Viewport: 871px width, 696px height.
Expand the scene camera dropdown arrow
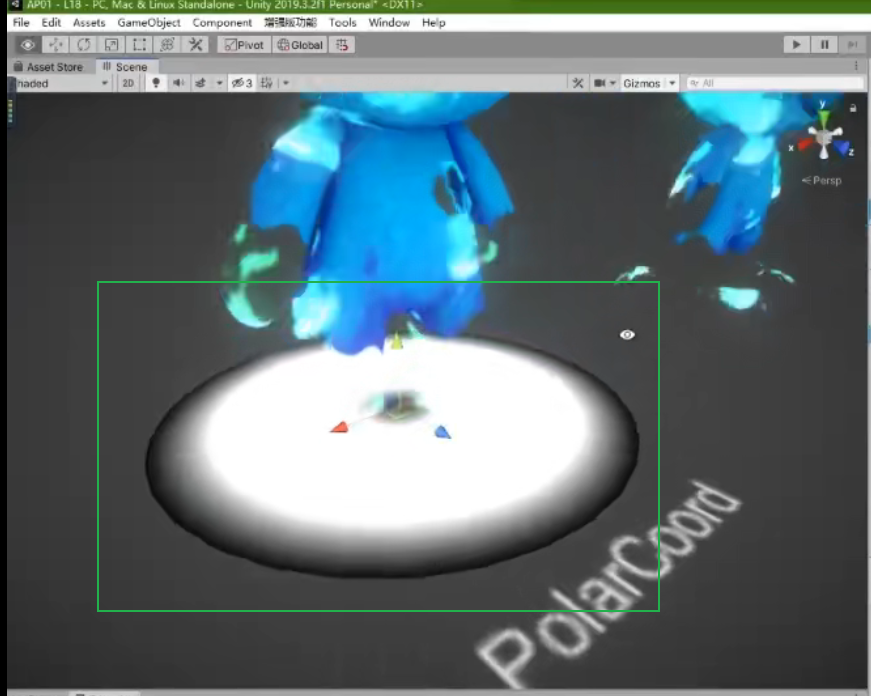click(613, 83)
